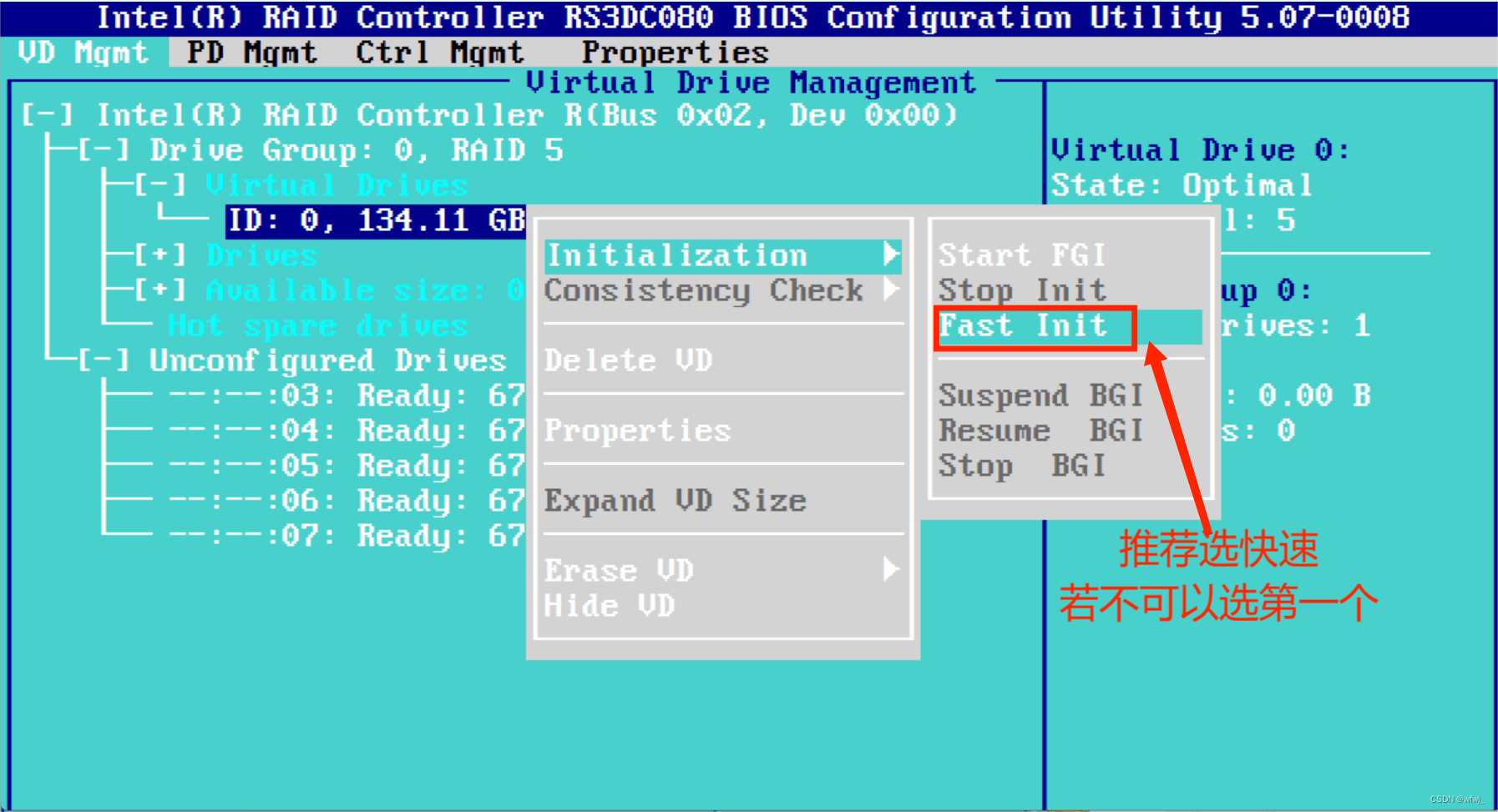Image resolution: width=1498 pixels, height=812 pixels.
Task: Expand the Drives node
Action: (160, 255)
